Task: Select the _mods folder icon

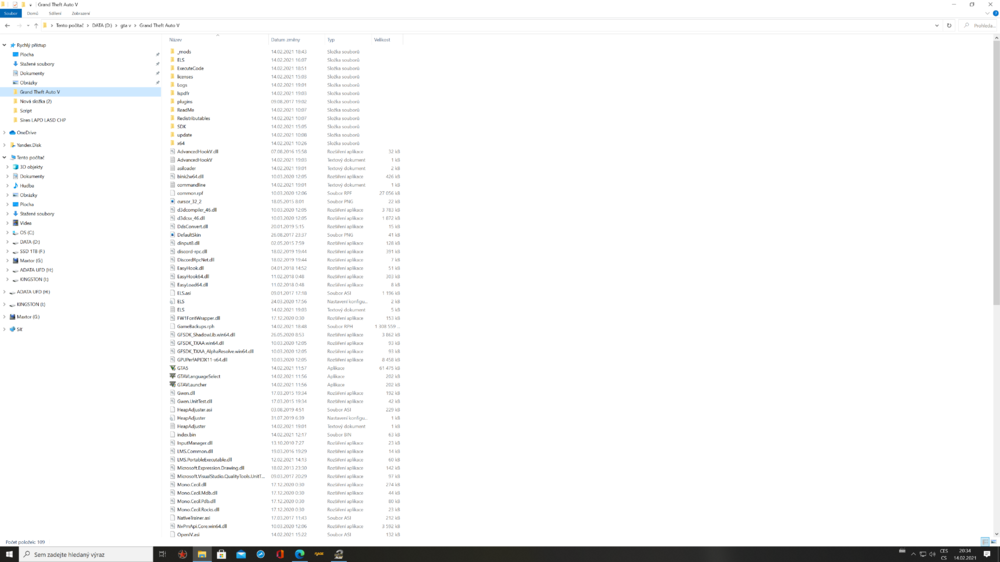Action: tap(172, 52)
